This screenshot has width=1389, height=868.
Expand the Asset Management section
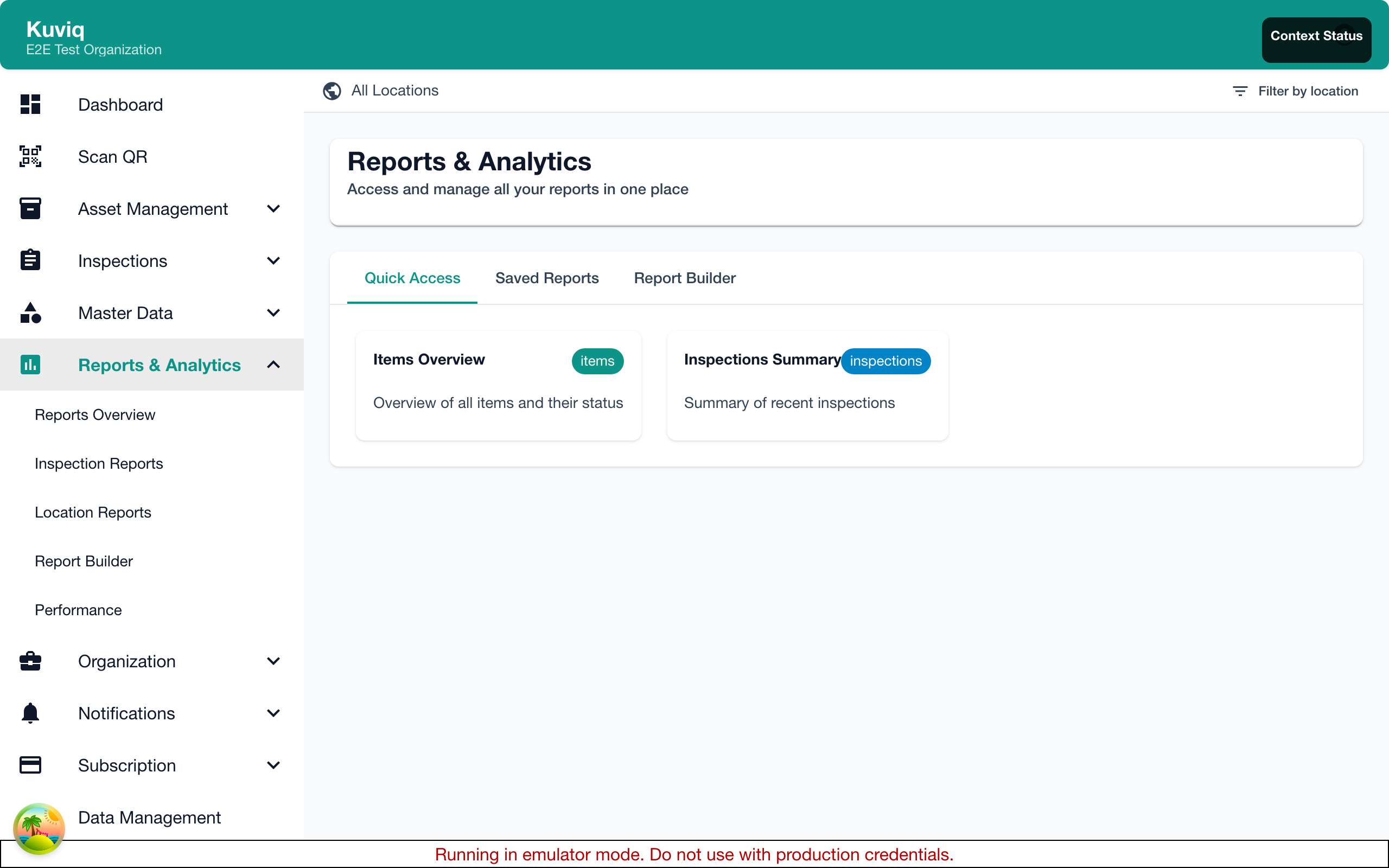point(274,208)
